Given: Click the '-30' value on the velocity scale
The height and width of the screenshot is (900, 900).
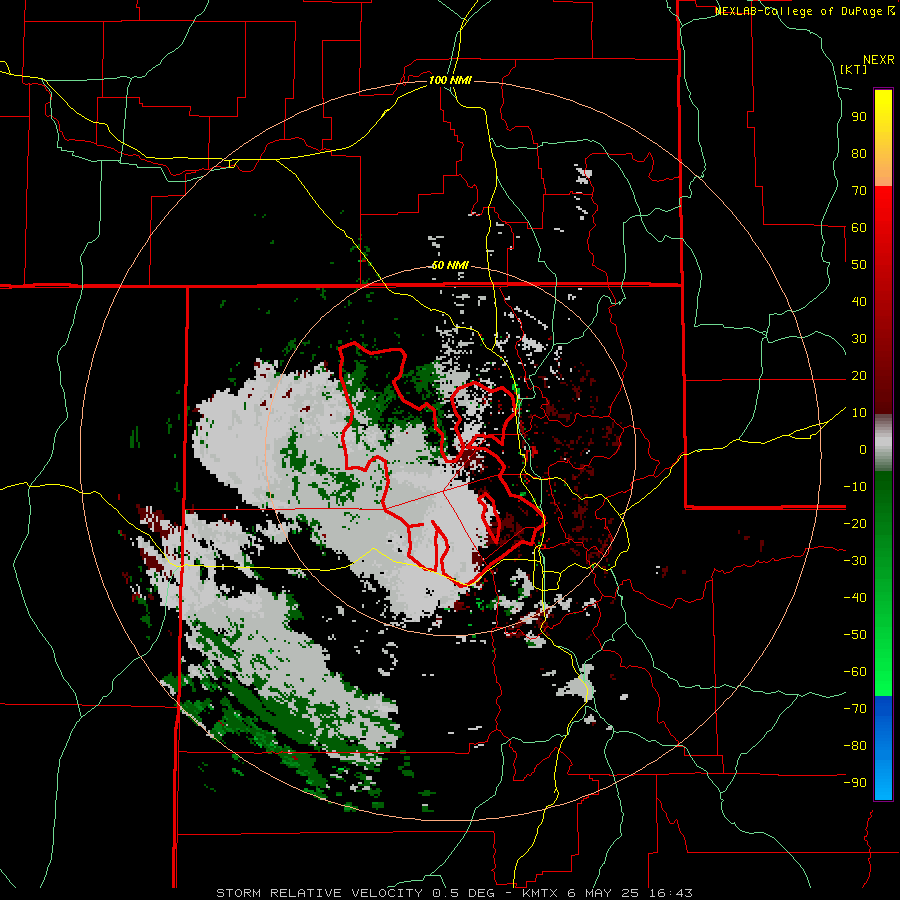Looking at the screenshot, I should coord(855,561).
